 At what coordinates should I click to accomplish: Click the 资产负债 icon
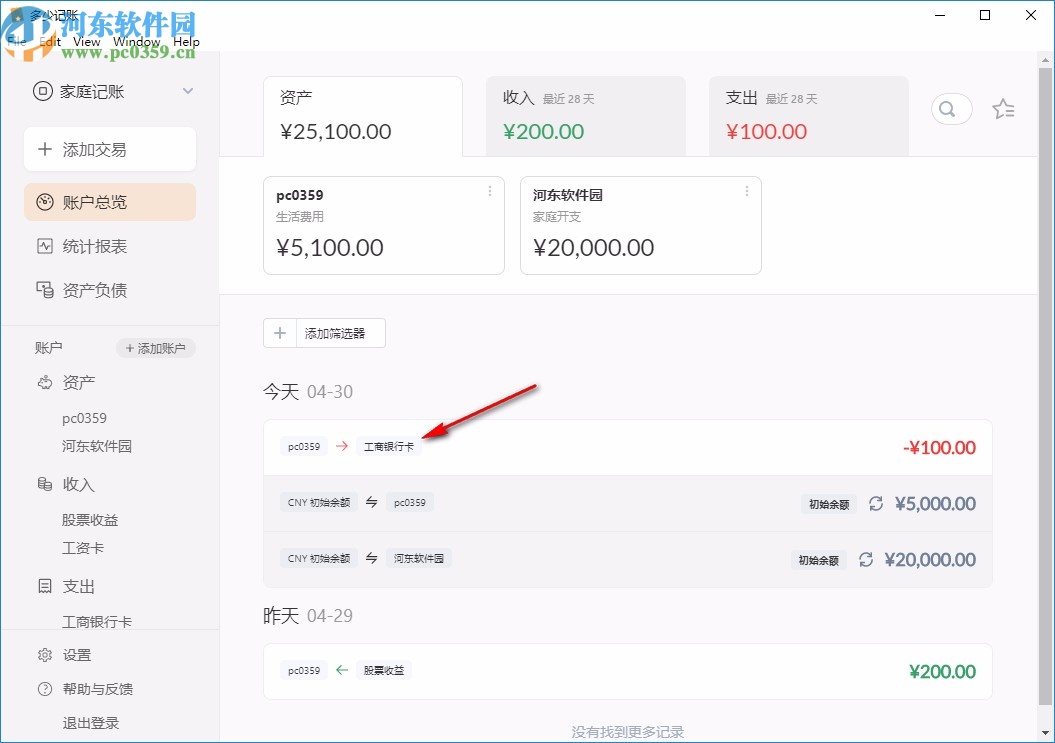pyautogui.click(x=44, y=290)
